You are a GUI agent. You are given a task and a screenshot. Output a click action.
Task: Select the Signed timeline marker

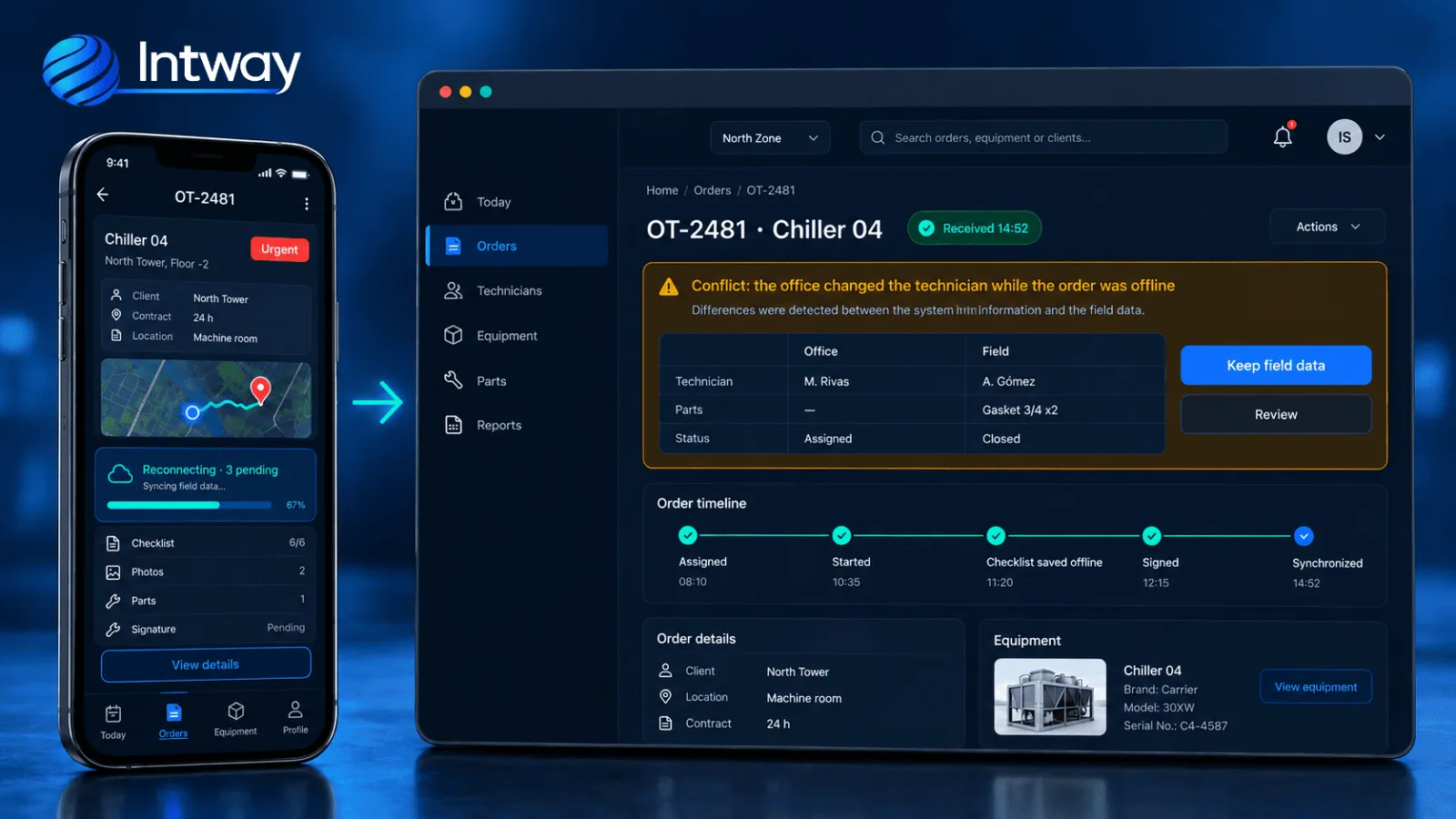pos(1152,535)
